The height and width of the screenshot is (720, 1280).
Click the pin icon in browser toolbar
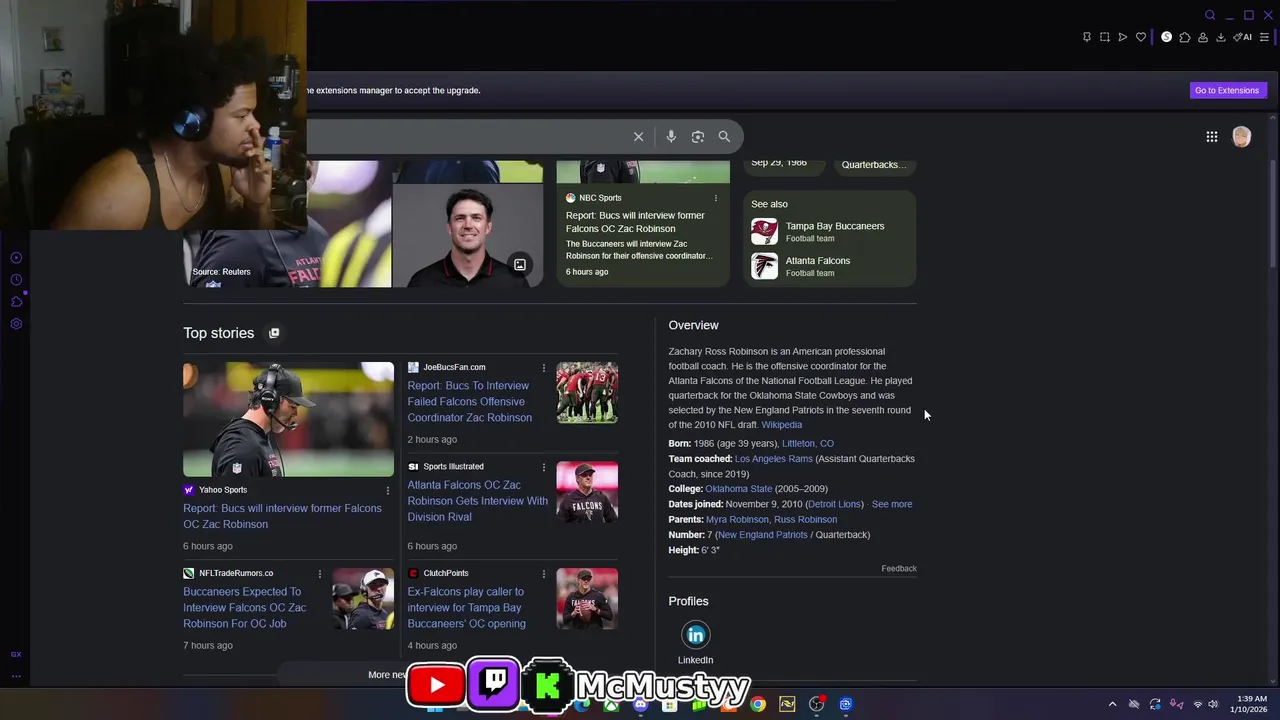point(1087,37)
